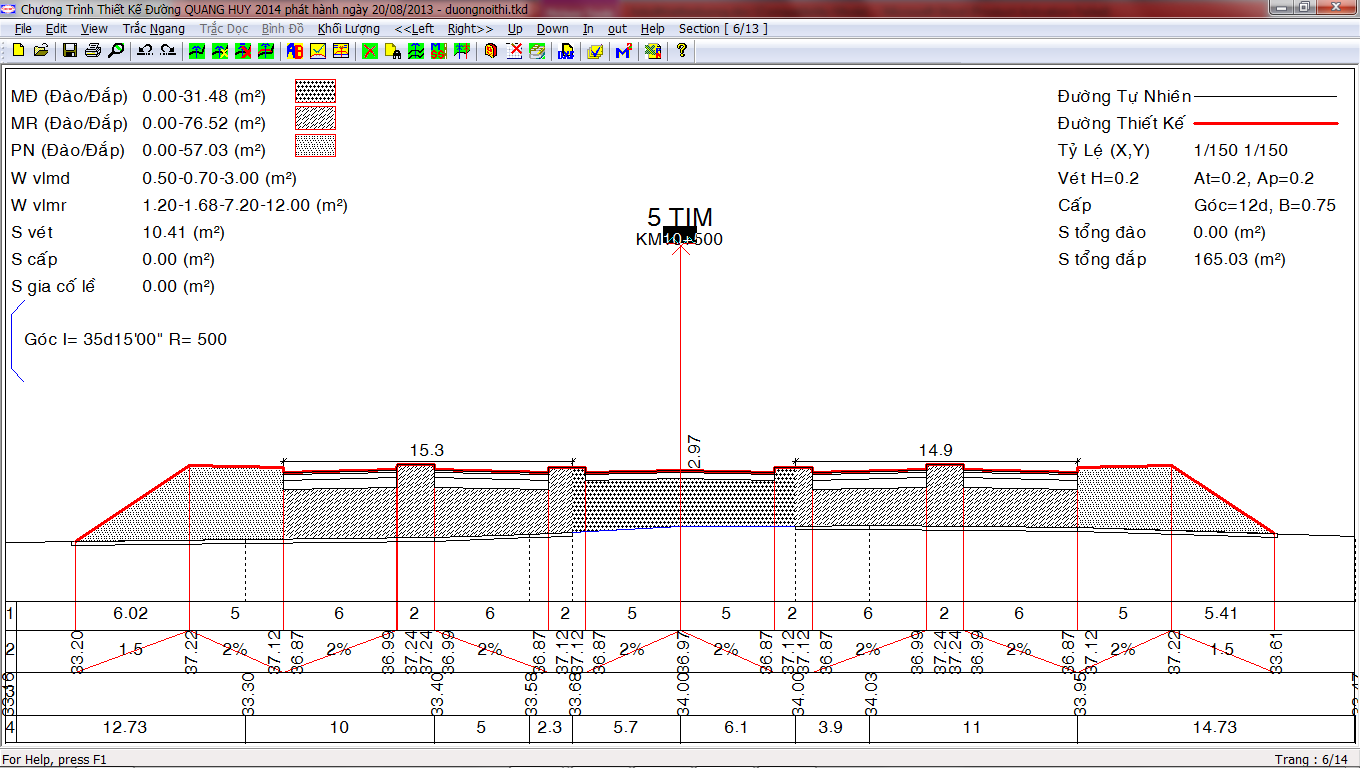Image resolution: width=1360 pixels, height=768 pixels.
Task: Click <<Left to go to previous section
Action: [414, 29]
